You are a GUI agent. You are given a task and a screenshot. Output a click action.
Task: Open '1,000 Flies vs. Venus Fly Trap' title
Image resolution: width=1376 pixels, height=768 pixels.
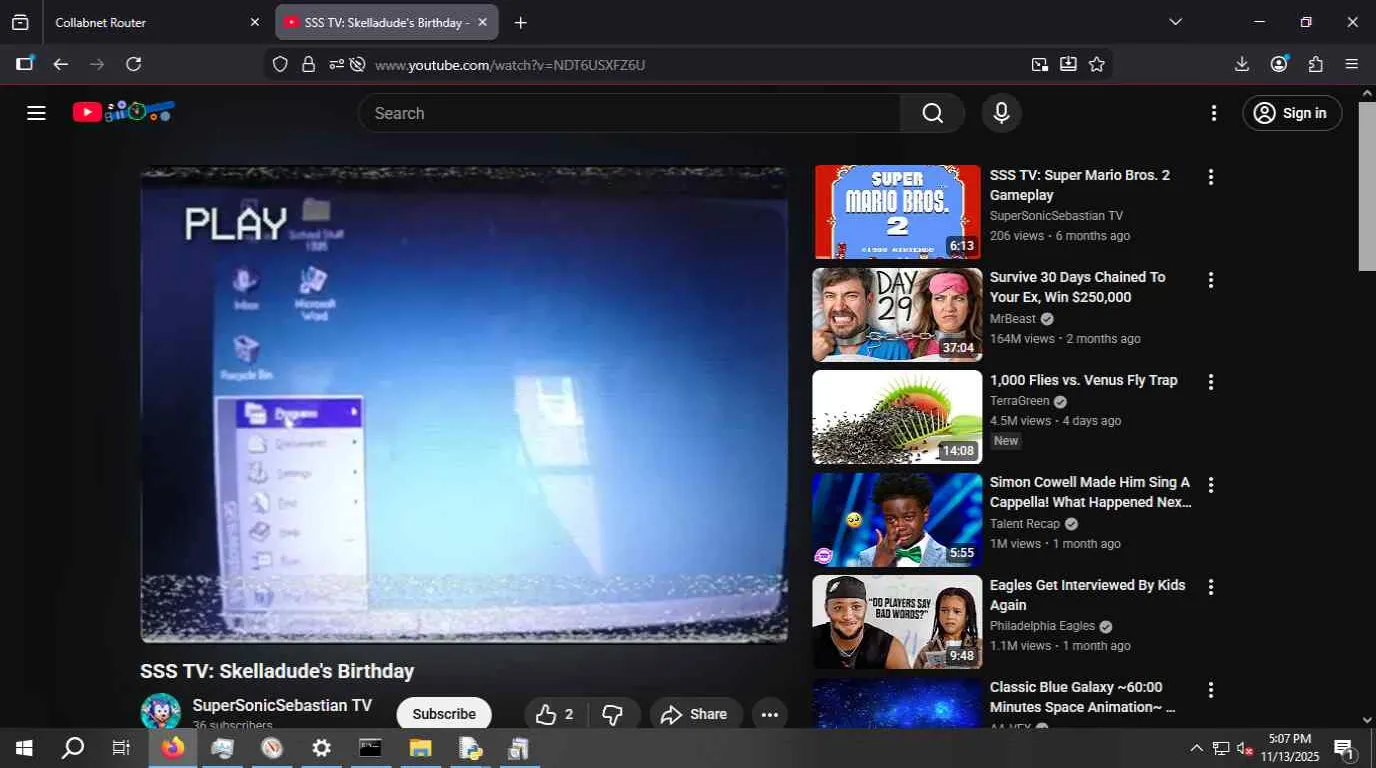(x=1084, y=380)
